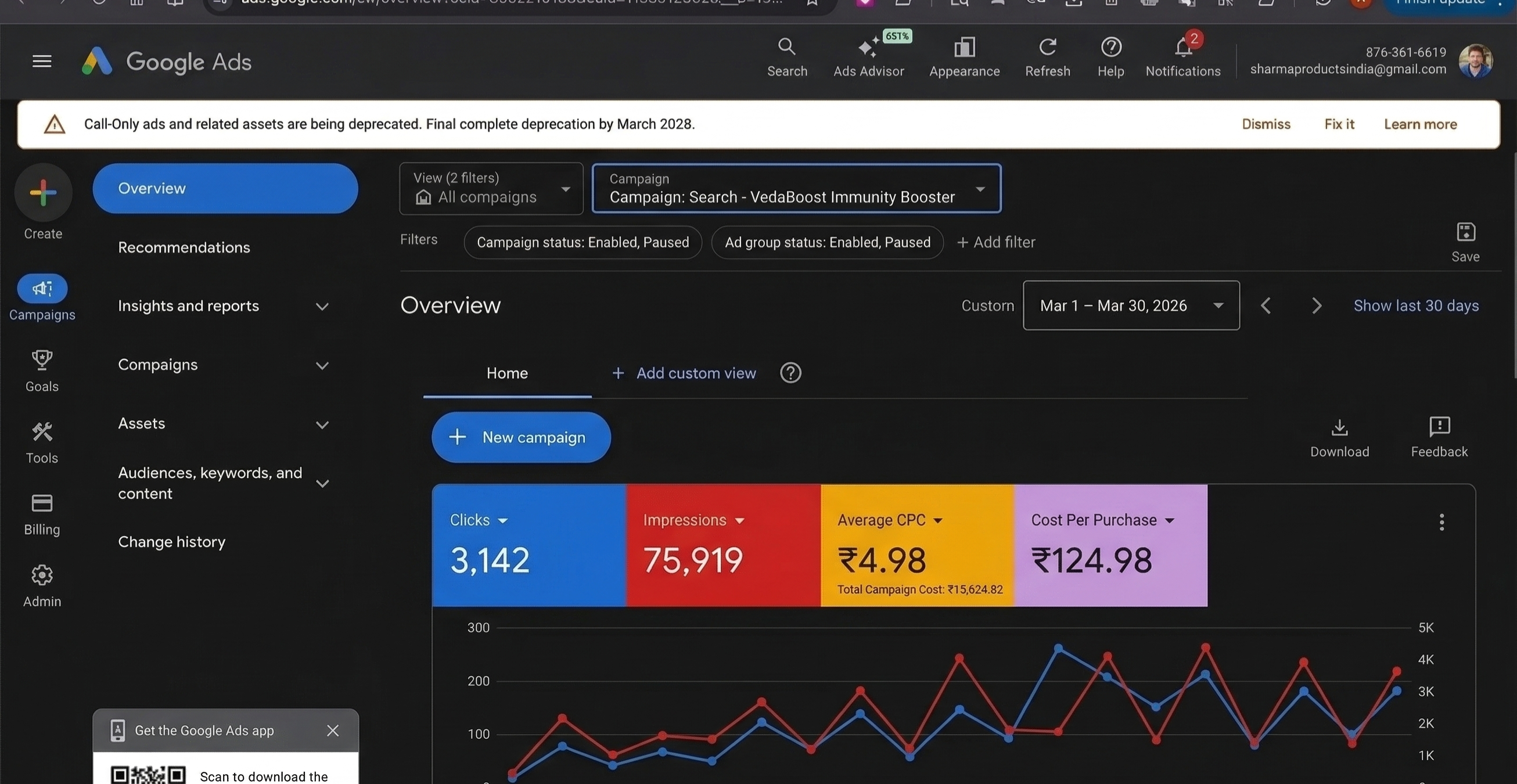Change the Appearance settings
The height and width of the screenshot is (784, 1517).
point(964,56)
